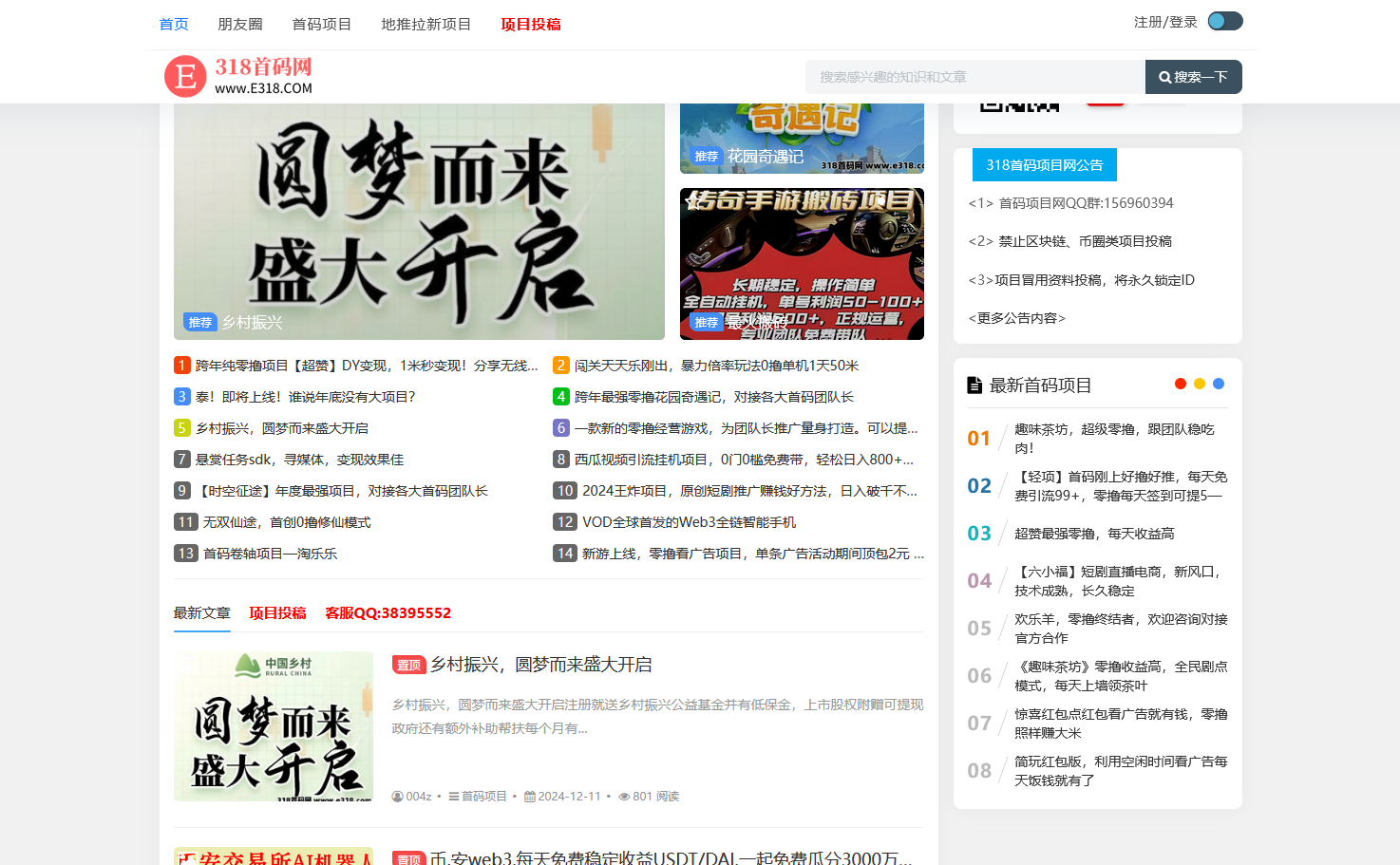Image resolution: width=1400 pixels, height=865 pixels.
Task: Click the author icon next to 004z
Action: 398,797
